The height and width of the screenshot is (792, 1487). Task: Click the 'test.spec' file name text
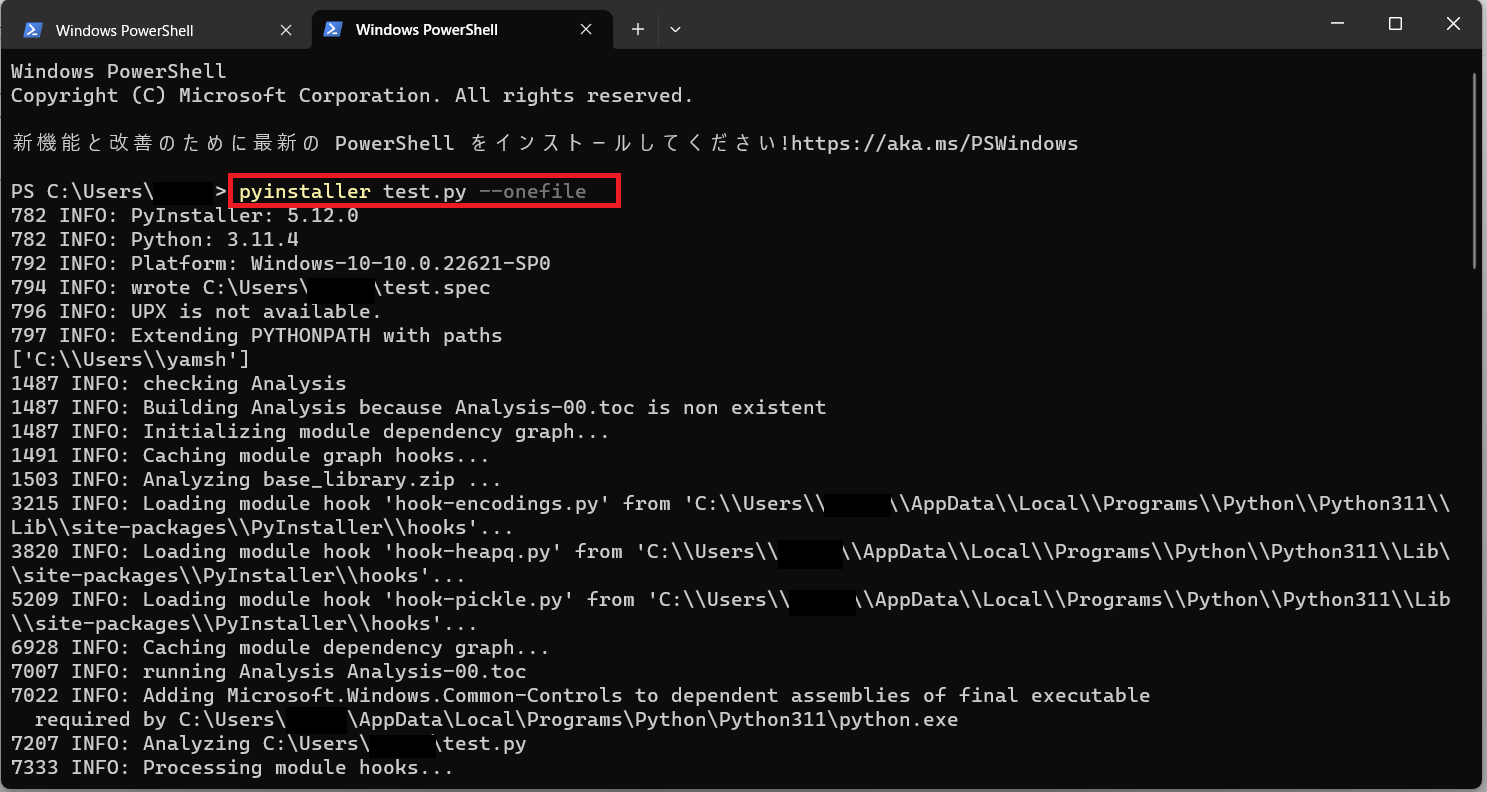pyautogui.click(x=437, y=288)
